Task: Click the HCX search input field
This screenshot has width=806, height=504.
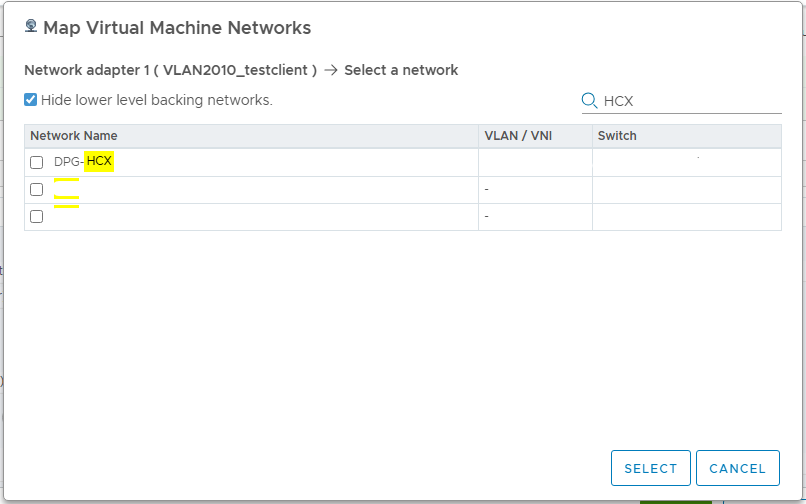Action: pyautogui.click(x=691, y=101)
